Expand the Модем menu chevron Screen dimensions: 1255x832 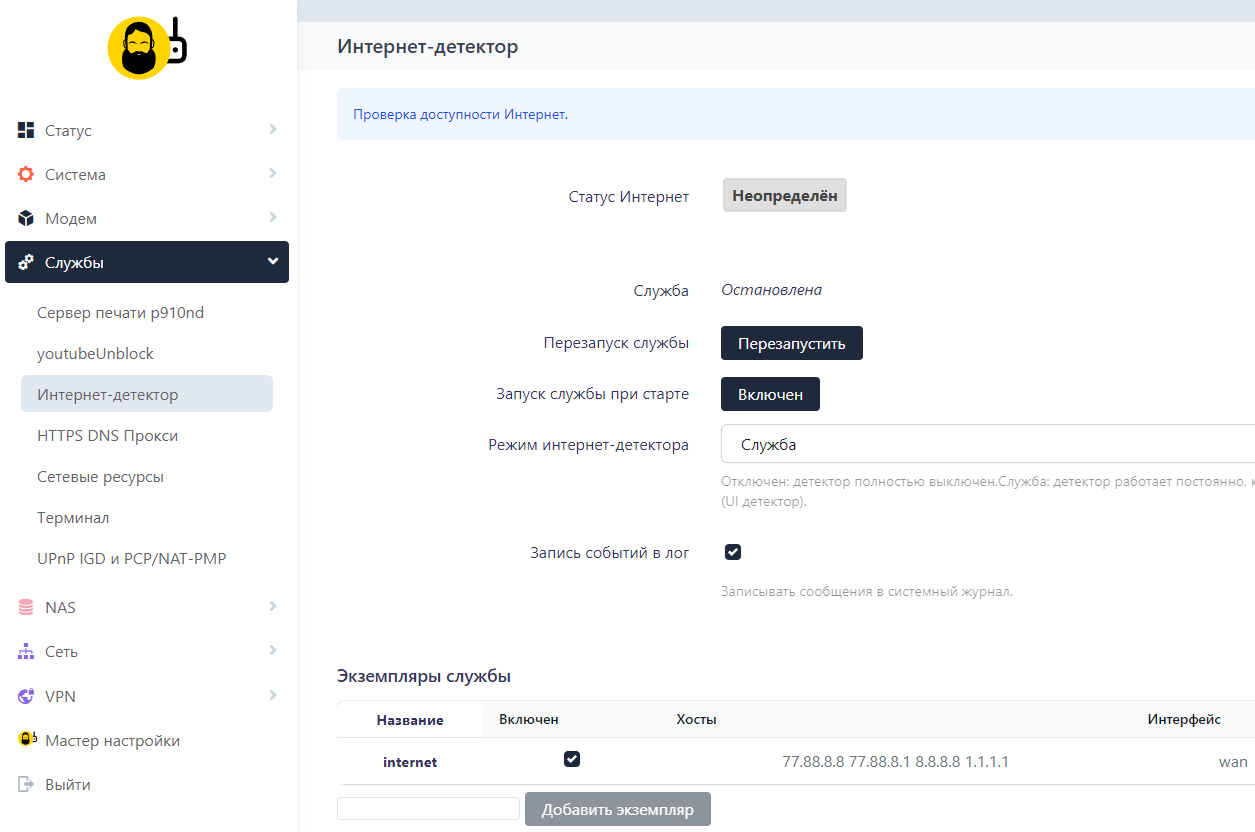(273, 217)
